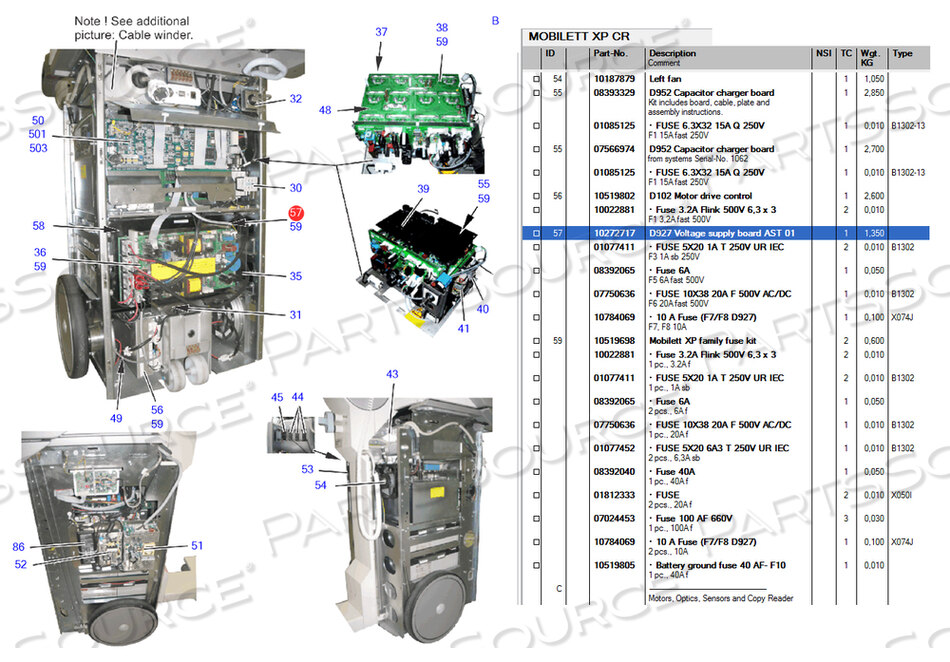Click the Part-No. column header
Screen dimensions: 950x662
(x=610, y=53)
